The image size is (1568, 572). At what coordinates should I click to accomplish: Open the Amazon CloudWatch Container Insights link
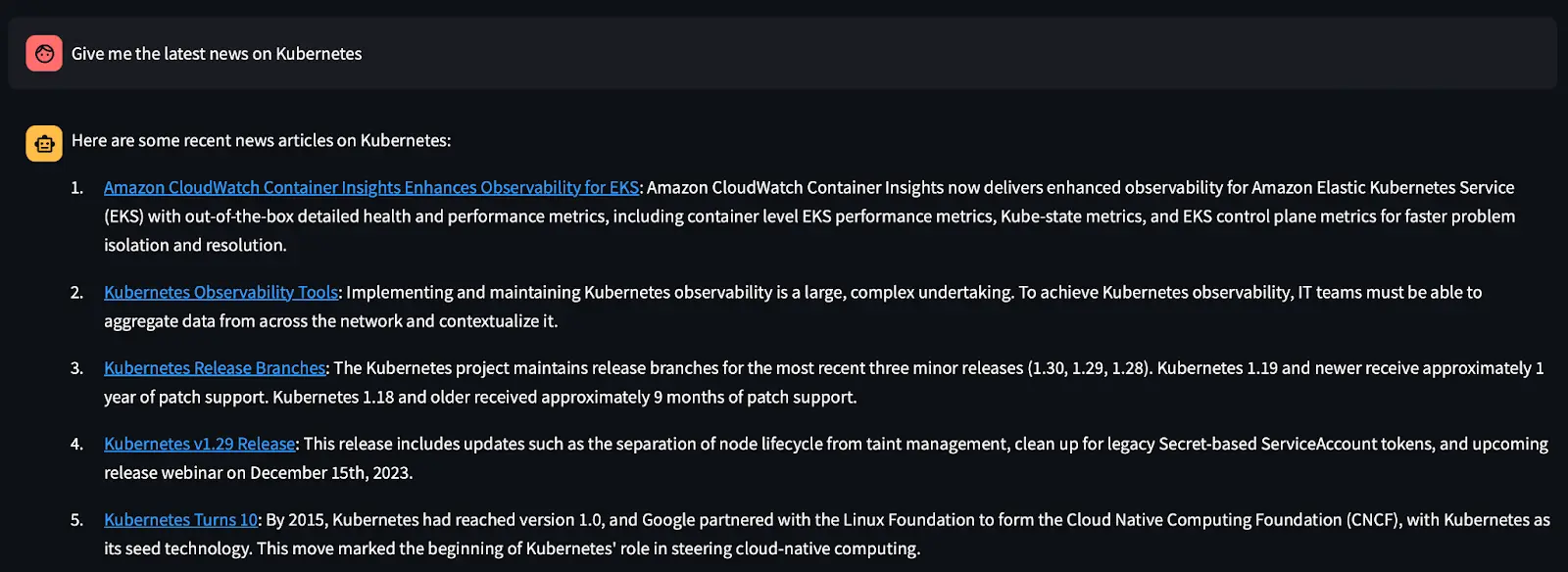371,187
